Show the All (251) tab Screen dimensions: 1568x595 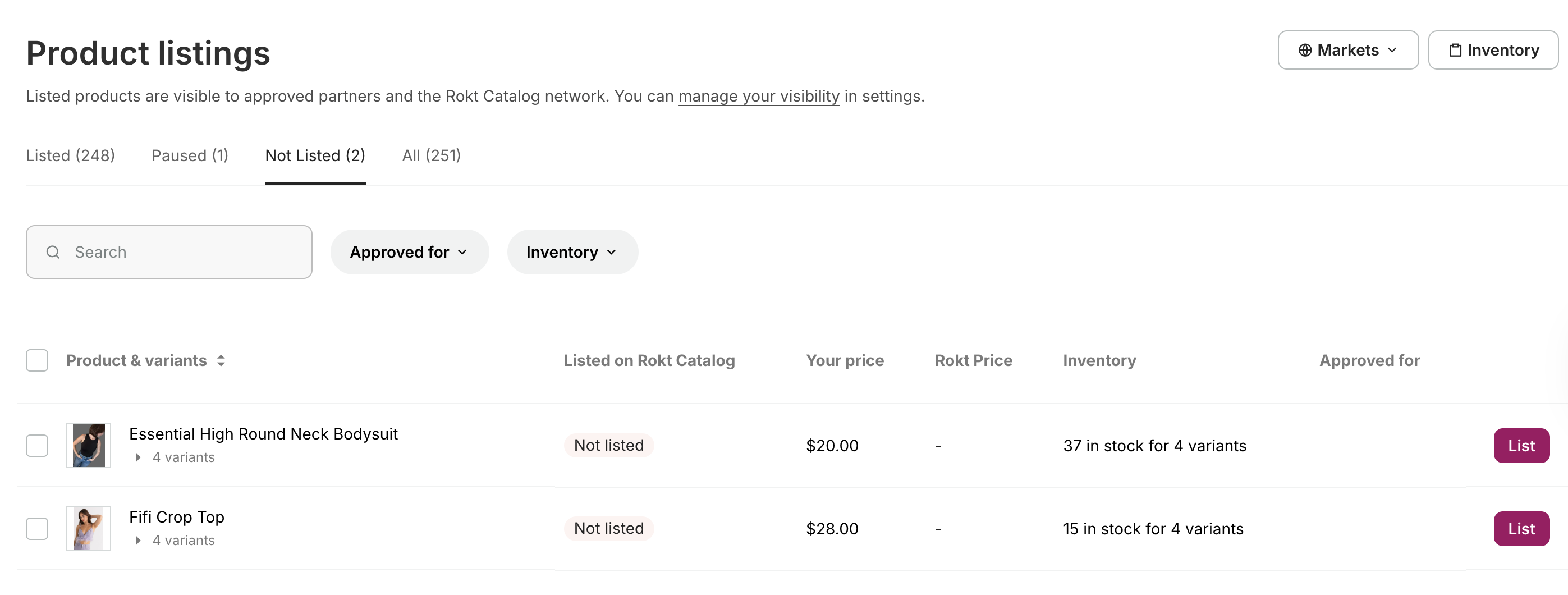[x=431, y=156]
